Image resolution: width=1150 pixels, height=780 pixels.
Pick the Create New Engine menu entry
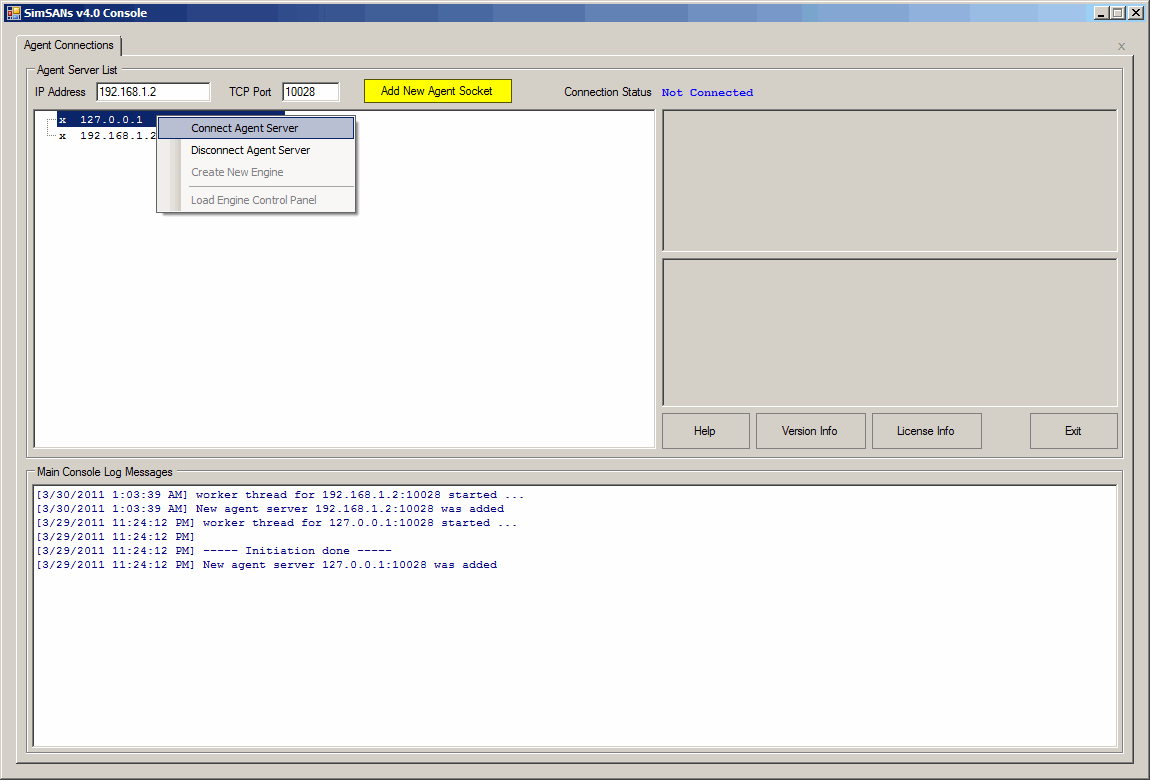click(237, 172)
